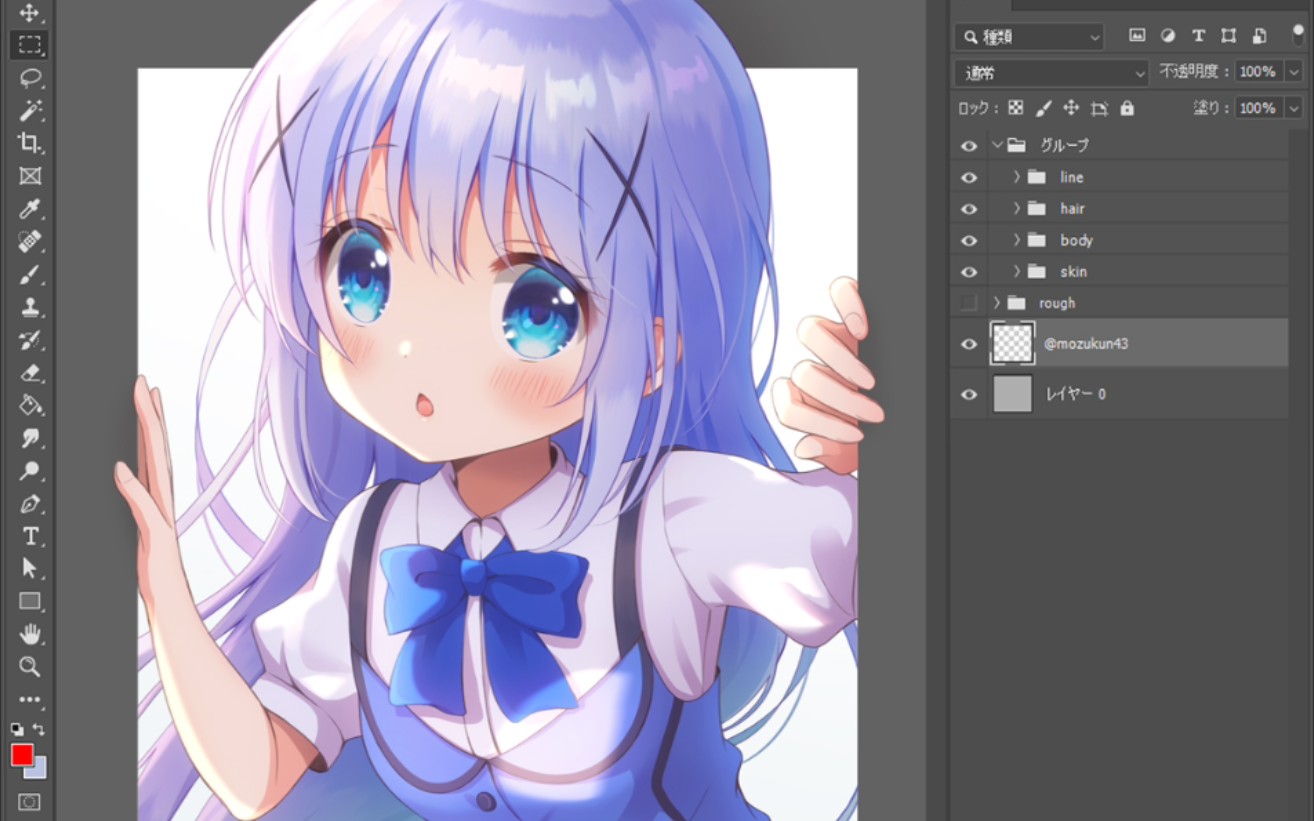This screenshot has width=1314, height=821.
Task: Hide the skin group
Action: (x=968, y=272)
